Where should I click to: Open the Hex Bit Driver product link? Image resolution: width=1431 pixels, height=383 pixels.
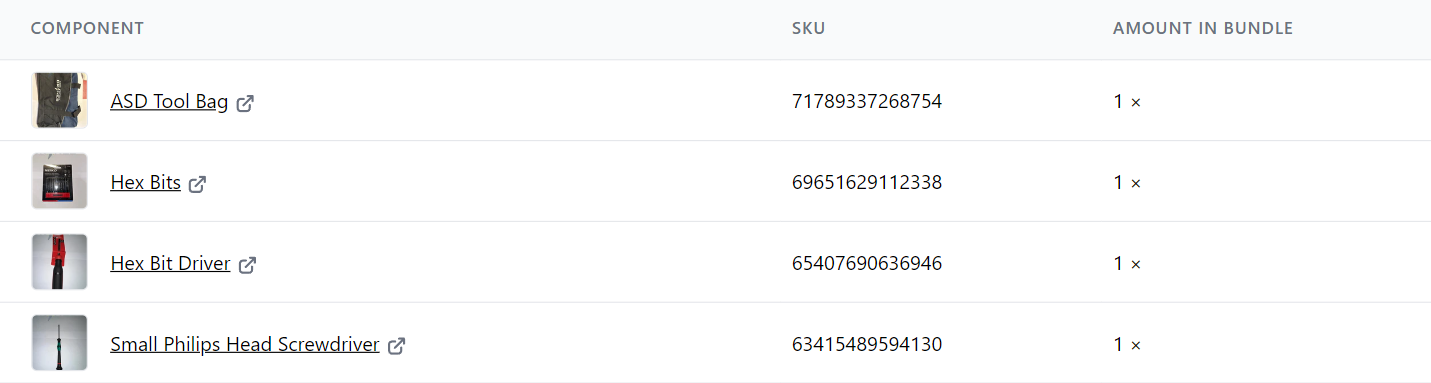(170, 264)
